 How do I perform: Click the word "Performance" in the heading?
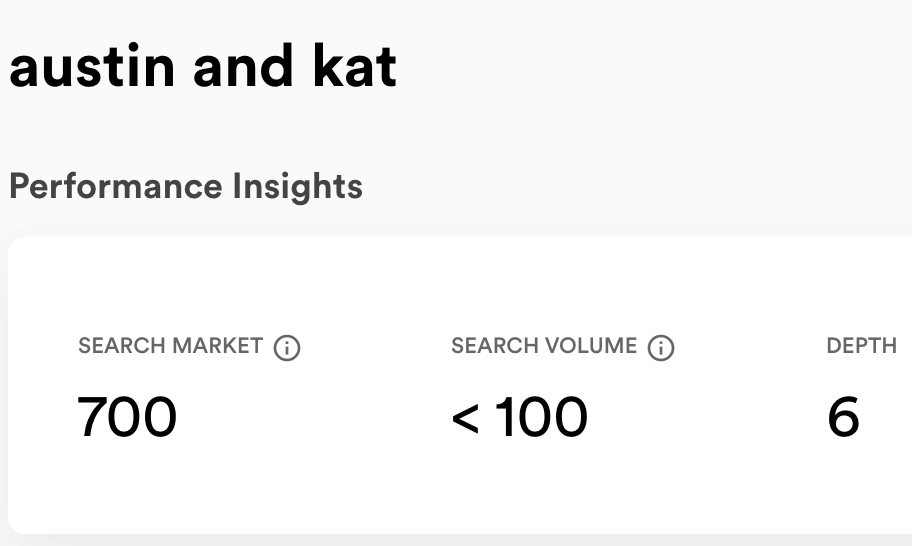click(x=116, y=187)
